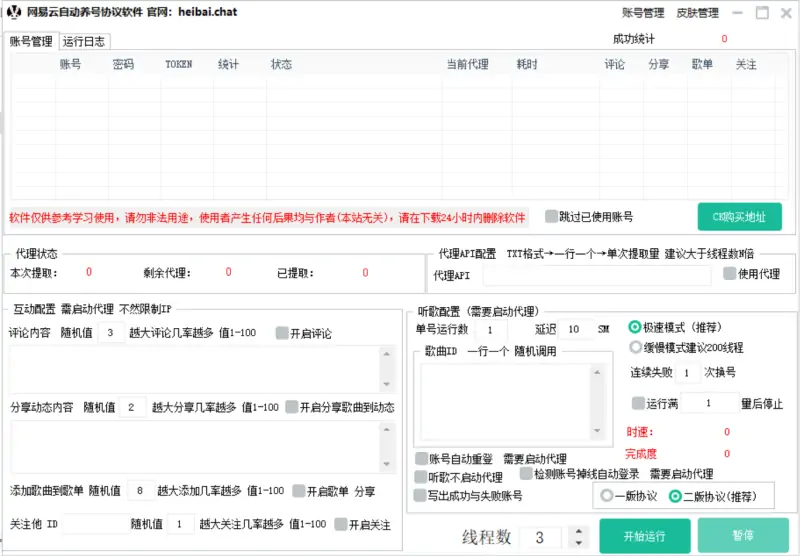
Task: Toggle the 开启关注 checkbox
Action: (341, 524)
